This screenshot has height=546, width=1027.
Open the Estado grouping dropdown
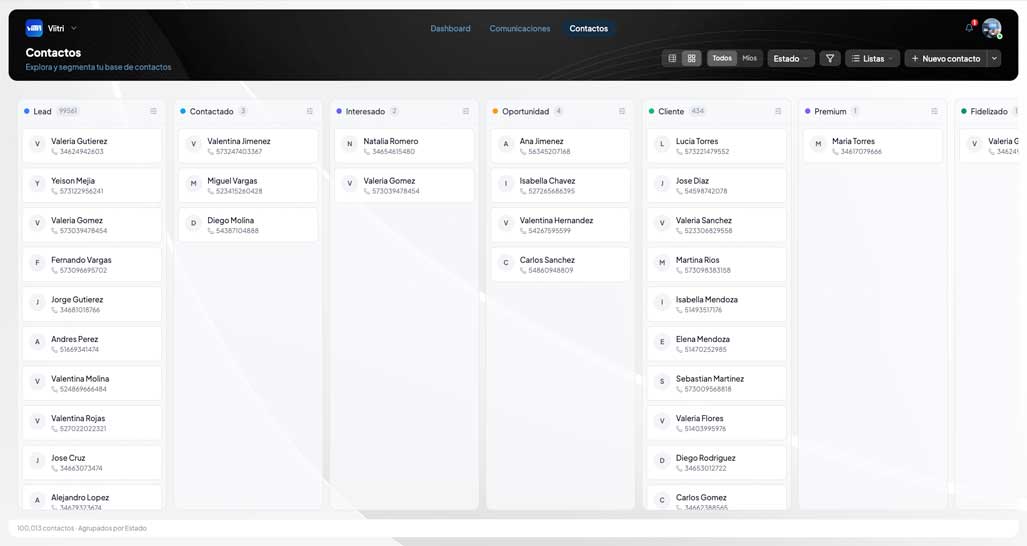(791, 58)
